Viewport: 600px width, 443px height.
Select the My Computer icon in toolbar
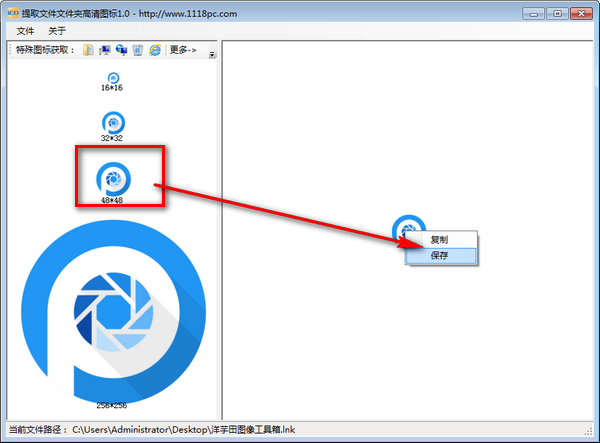click(x=105, y=49)
